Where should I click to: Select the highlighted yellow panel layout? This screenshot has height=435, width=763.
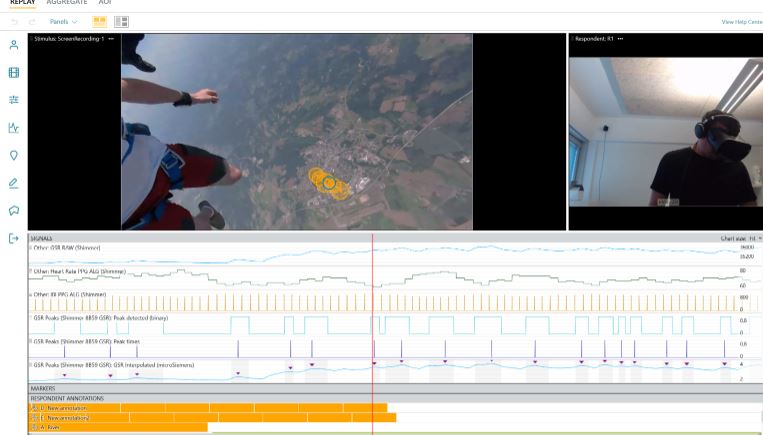(99, 21)
